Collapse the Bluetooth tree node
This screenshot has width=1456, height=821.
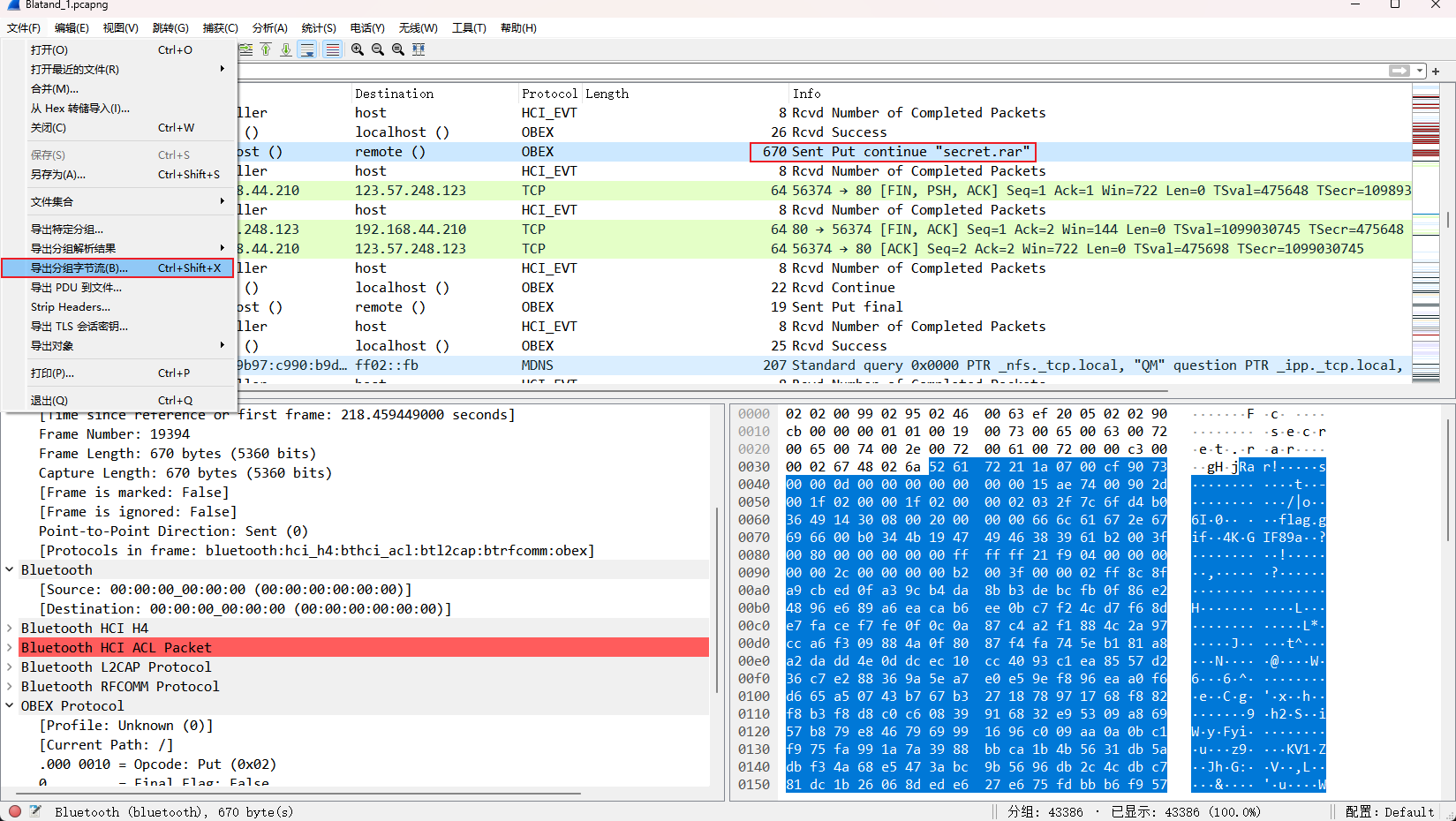pos(10,570)
